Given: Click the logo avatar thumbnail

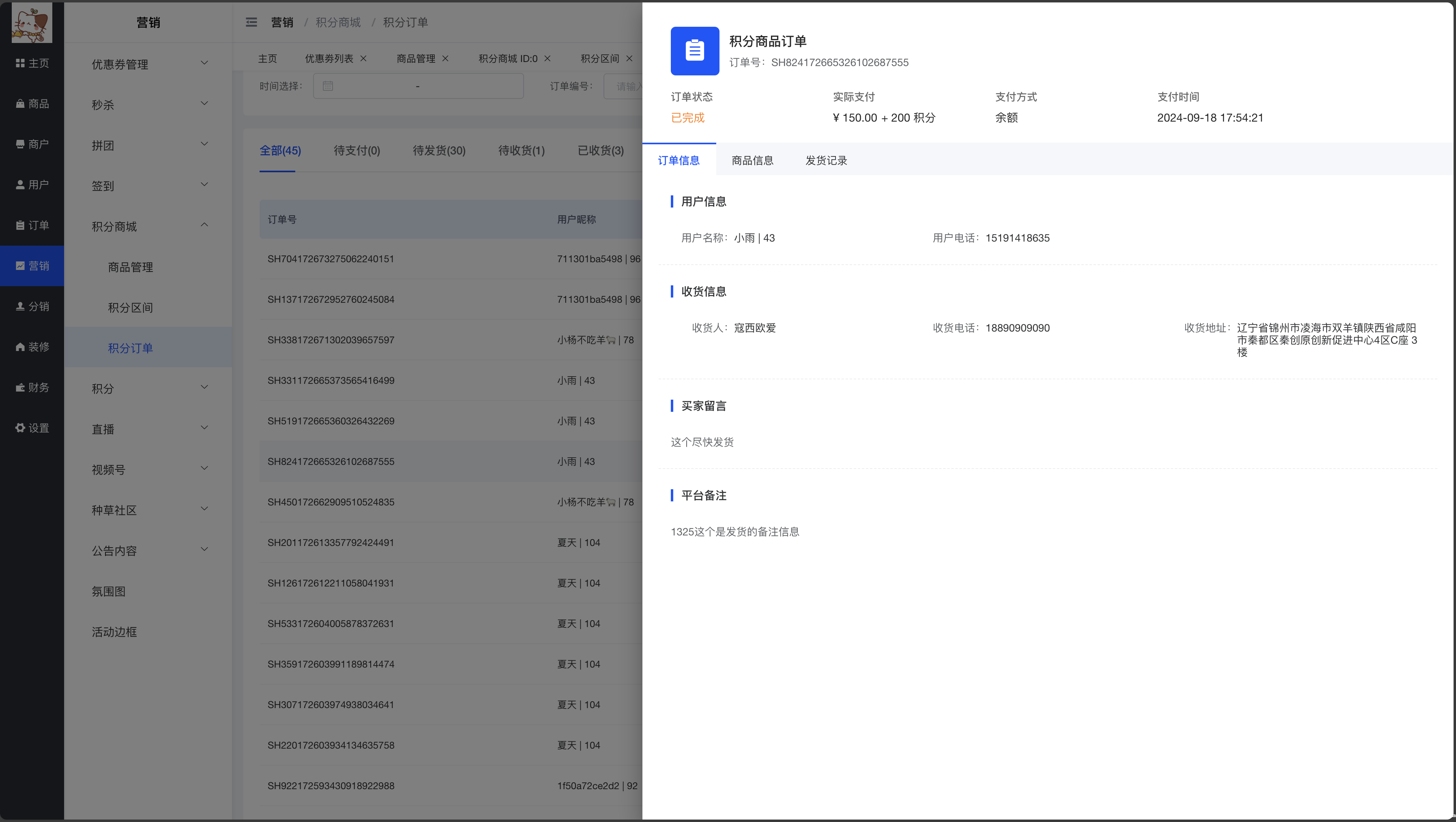Looking at the screenshot, I should tap(32, 23).
